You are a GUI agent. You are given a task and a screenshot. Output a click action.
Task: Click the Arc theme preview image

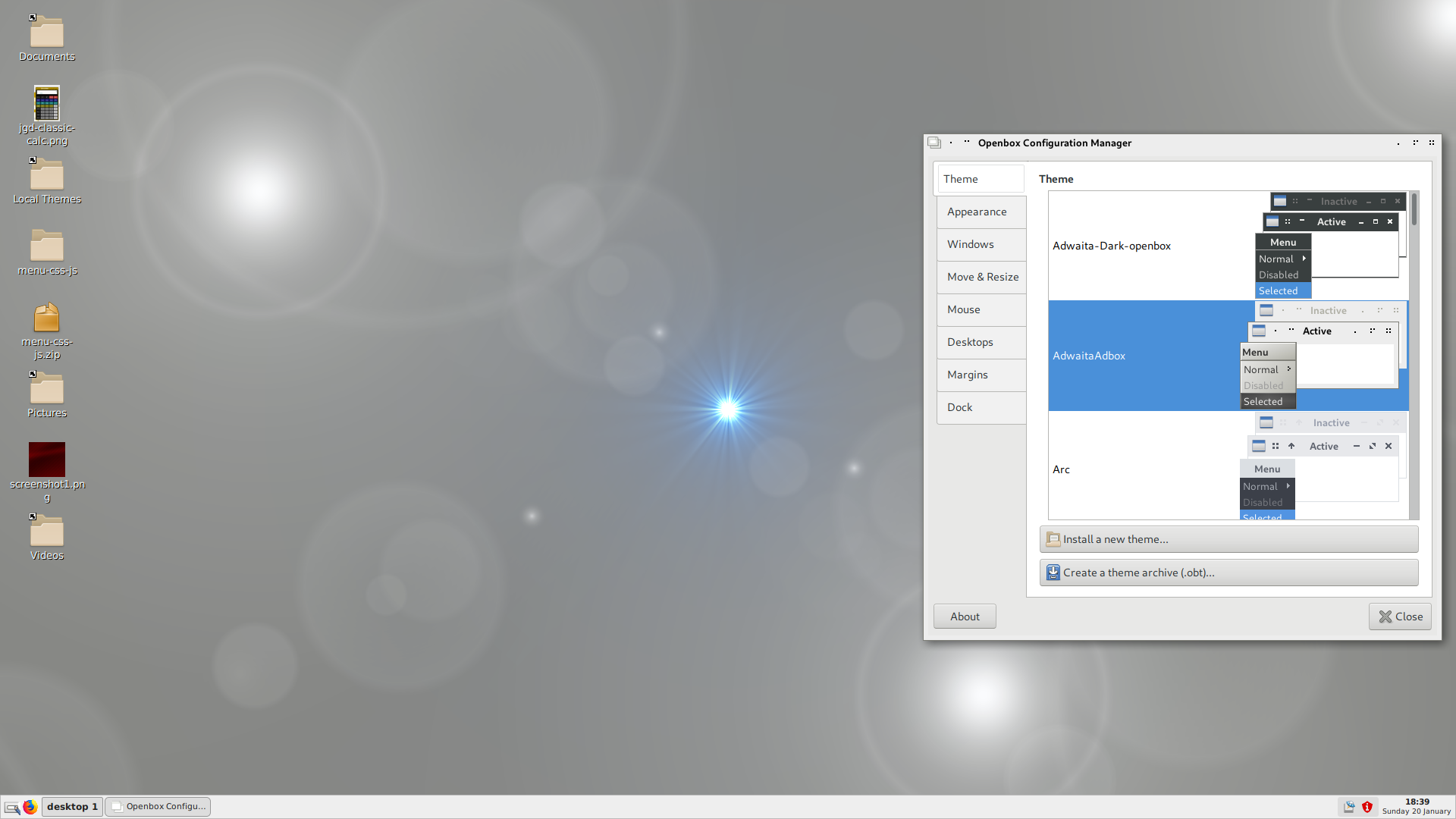coord(1324,466)
